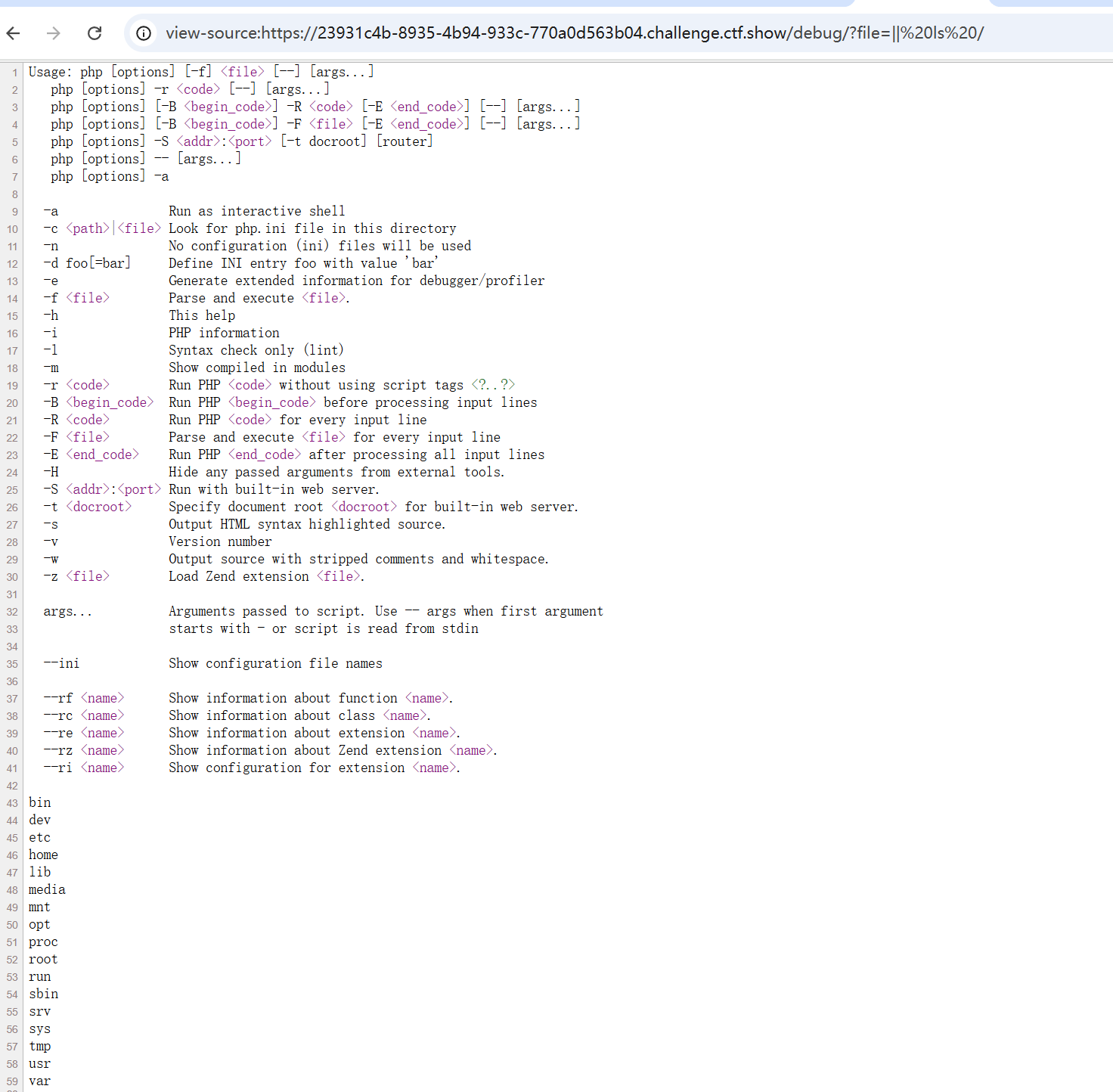Select the 'usr' directory entry
Image resolution: width=1113 pixels, height=1092 pixels.
40,1063
